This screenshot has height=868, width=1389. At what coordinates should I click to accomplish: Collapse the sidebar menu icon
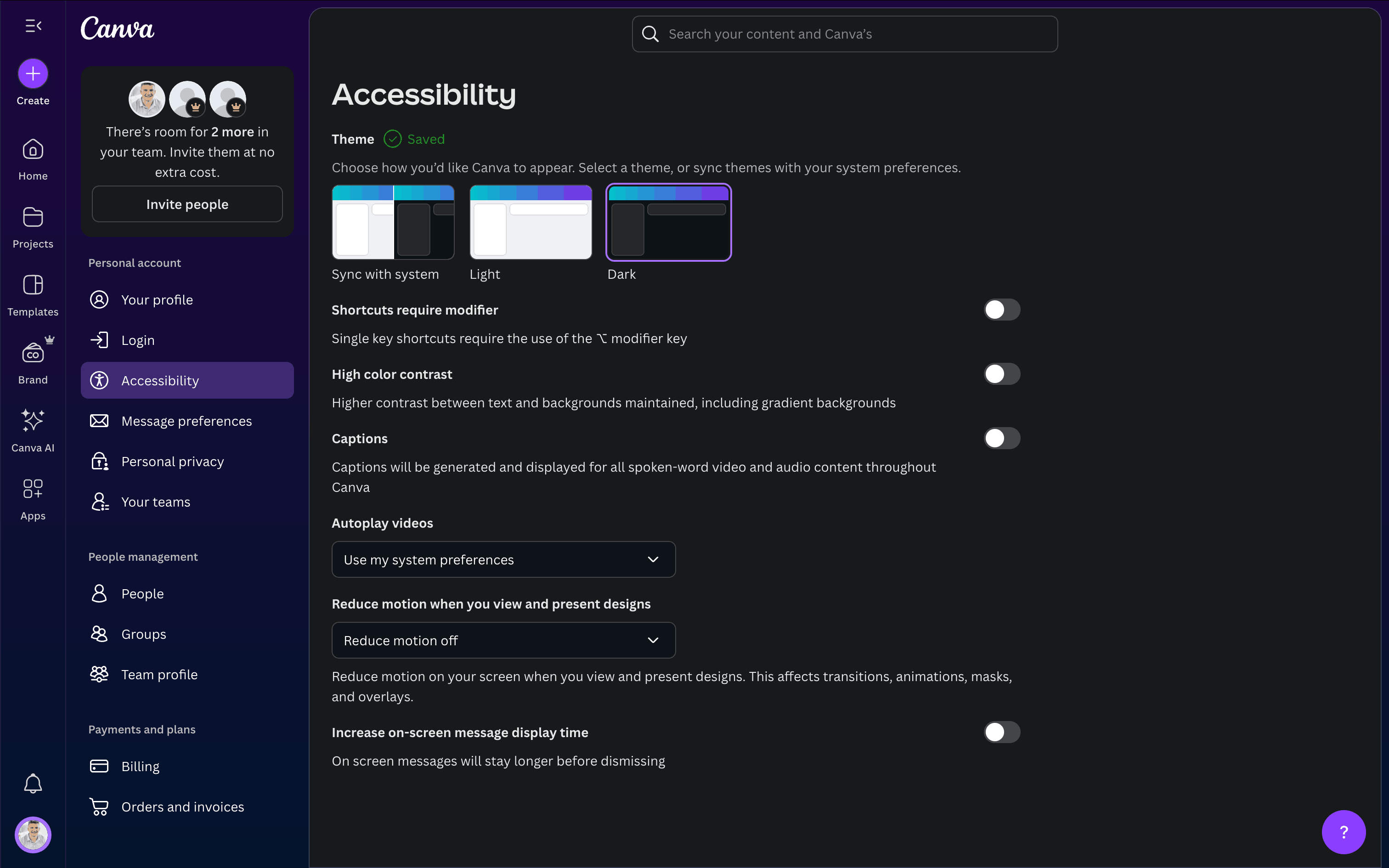pos(33,26)
